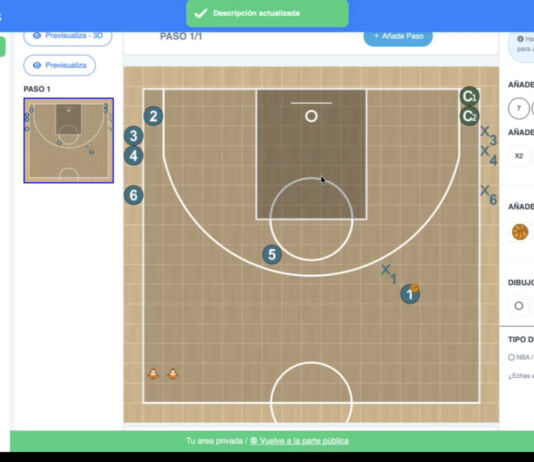Viewport: 534px width, 462px height.
Task: Click the Previsualiza button
Action: click(x=60, y=65)
